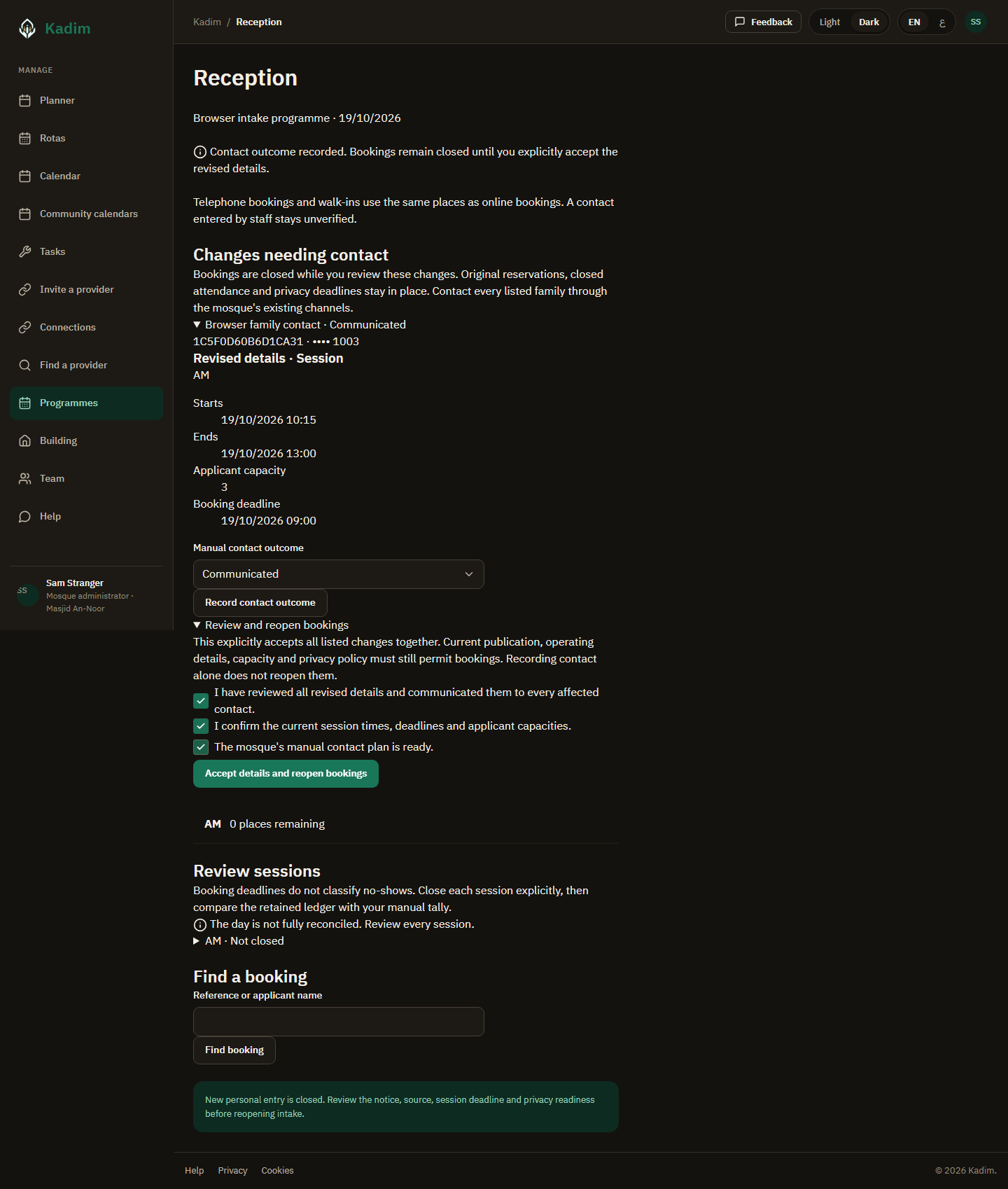Click the Building house icon
Image resolution: width=1008 pixels, height=1189 pixels.
[x=25, y=441]
